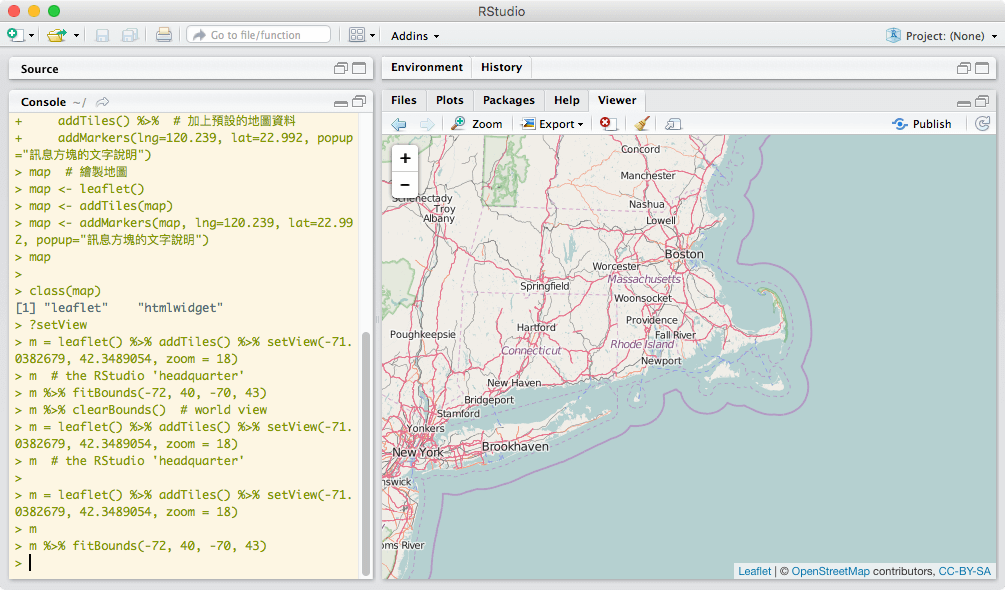Click the open file folder icon
Viewport: 1005px width, 590px height.
57,35
